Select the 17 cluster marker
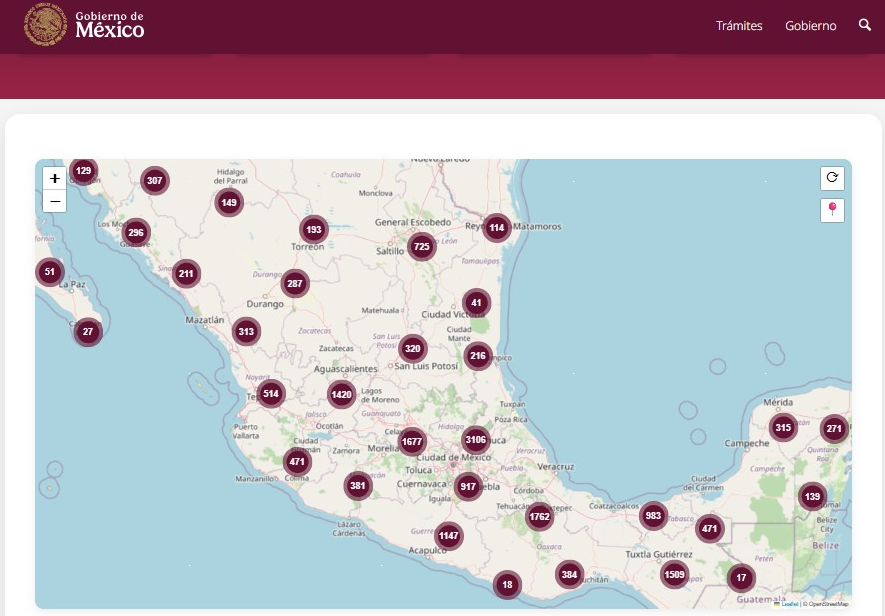Viewport: 885px width, 616px height. point(741,578)
